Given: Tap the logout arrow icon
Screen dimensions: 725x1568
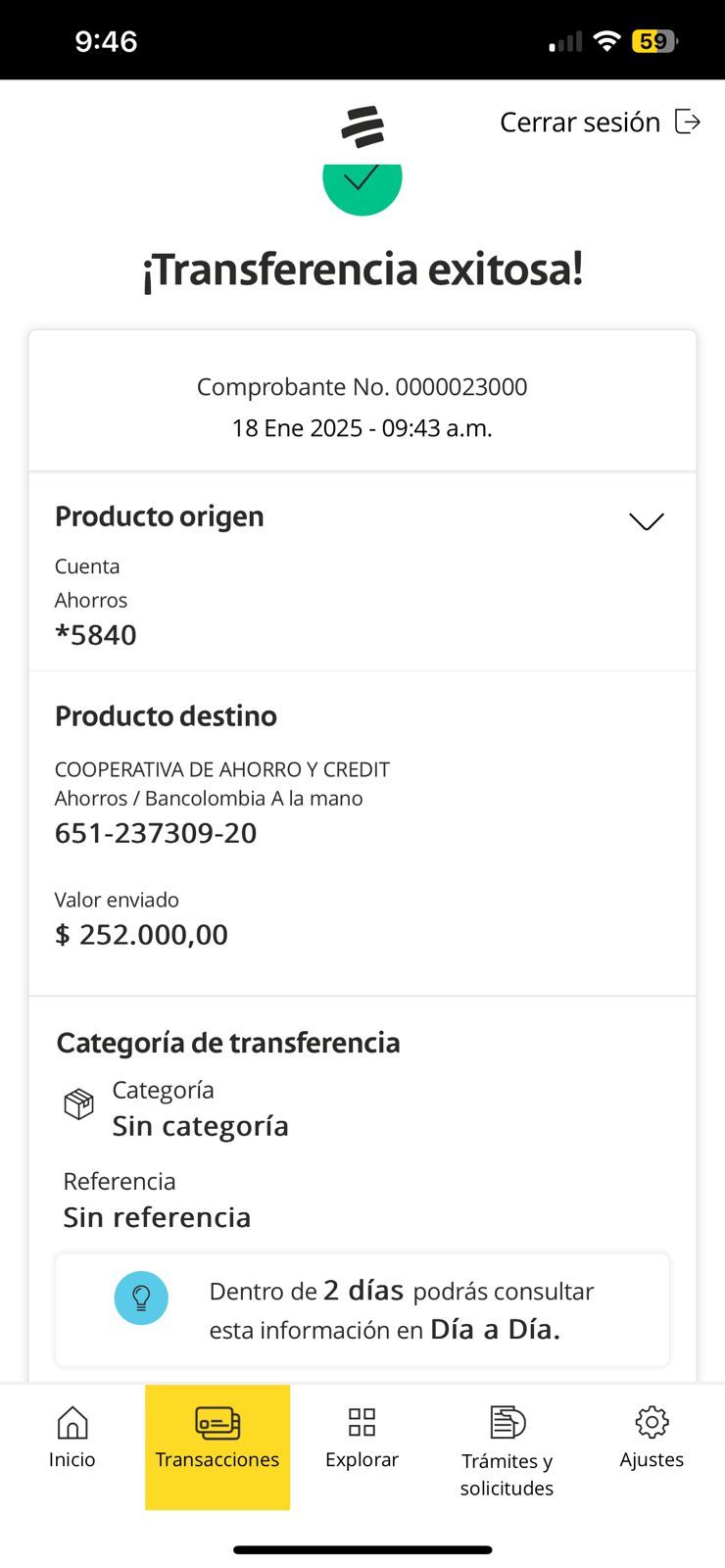Looking at the screenshot, I should (x=688, y=122).
